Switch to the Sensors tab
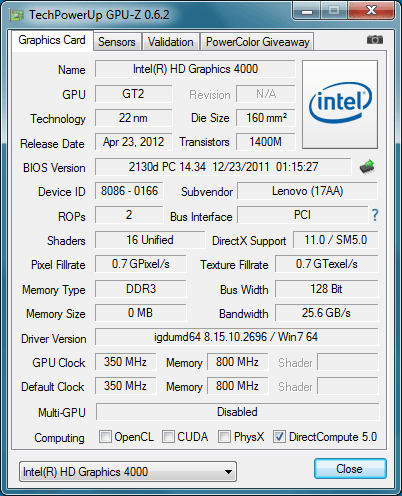Image resolution: width=402 pixels, height=496 pixels. pos(117,42)
